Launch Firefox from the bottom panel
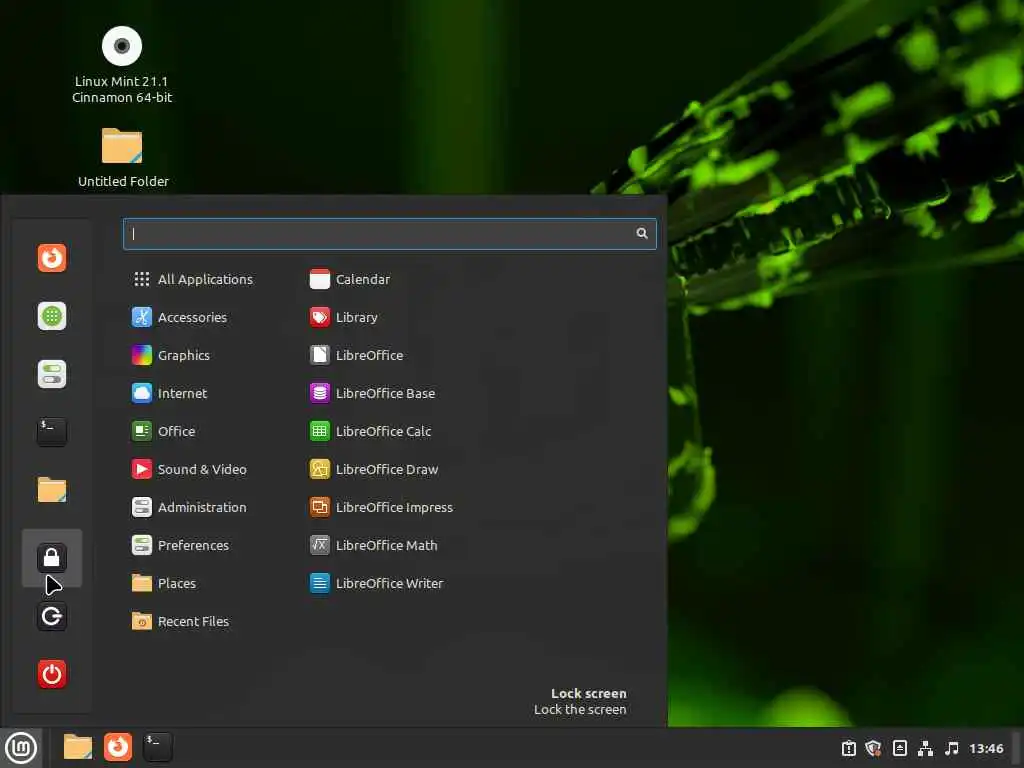 pyautogui.click(x=118, y=747)
